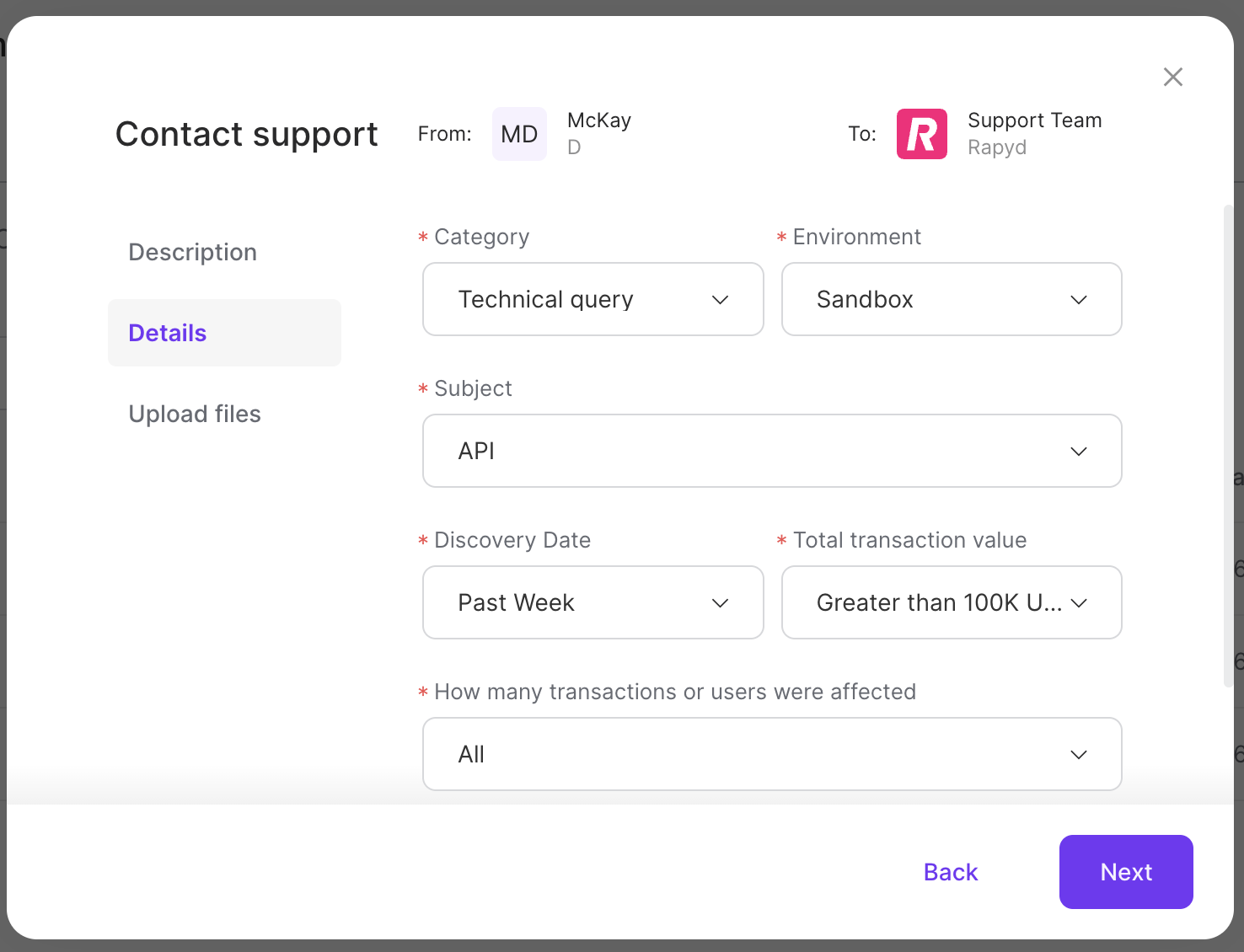Click the chevron on the Sandbox field
Image resolution: width=1244 pixels, height=952 pixels.
pyautogui.click(x=1079, y=299)
